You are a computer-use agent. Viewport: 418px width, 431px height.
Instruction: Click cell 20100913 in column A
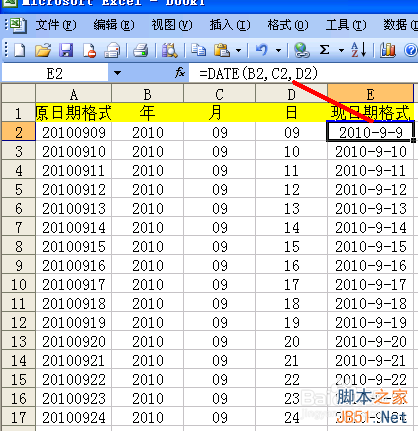(74, 208)
